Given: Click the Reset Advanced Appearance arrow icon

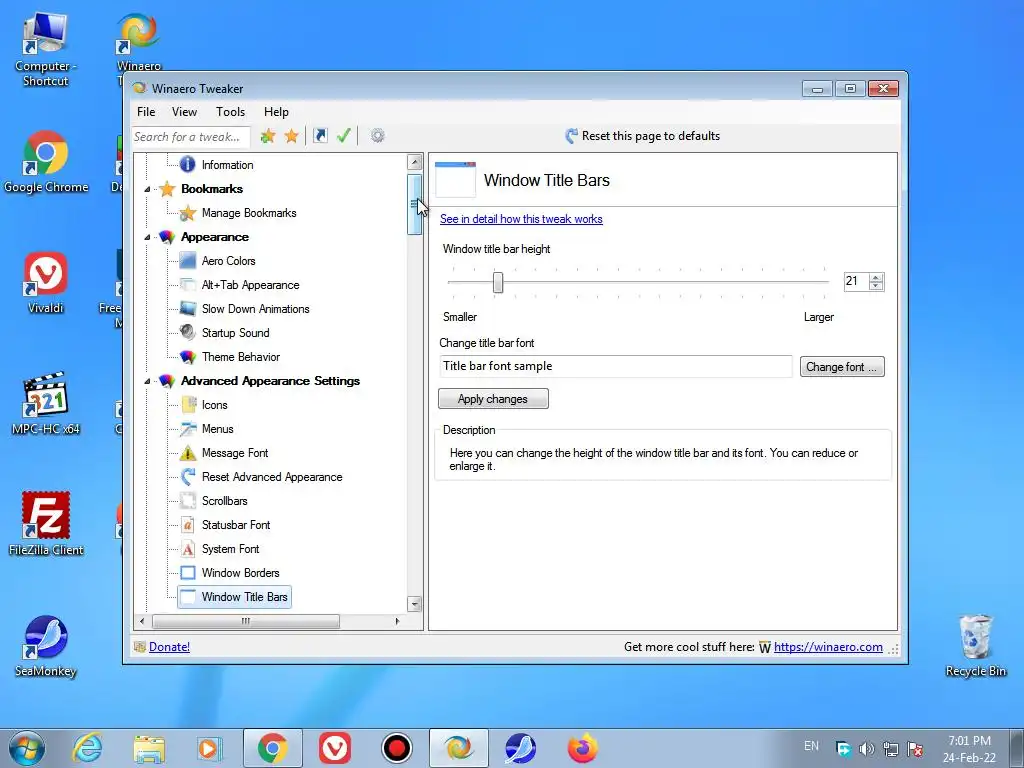Looking at the screenshot, I should tap(187, 477).
